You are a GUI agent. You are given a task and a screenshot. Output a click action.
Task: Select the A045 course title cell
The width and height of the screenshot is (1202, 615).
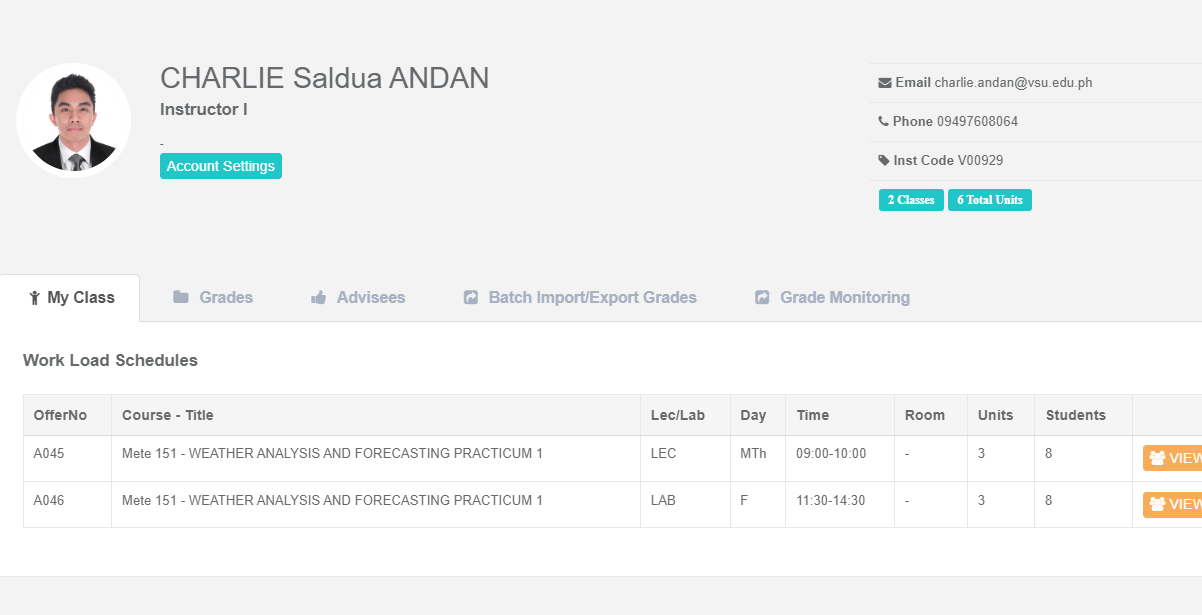[332, 454]
